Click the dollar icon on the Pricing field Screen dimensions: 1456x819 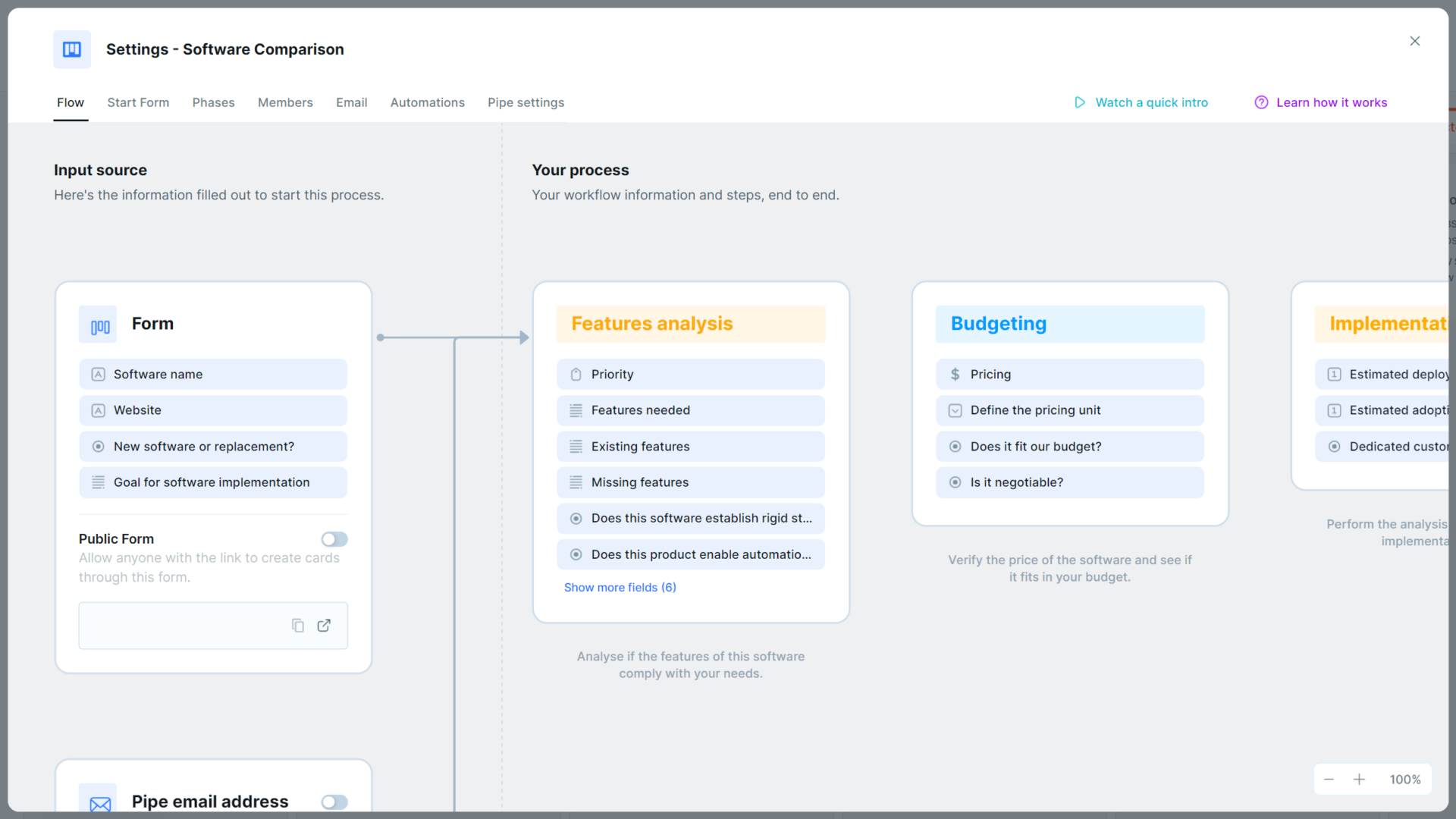pyautogui.click(x=955, y=374)
